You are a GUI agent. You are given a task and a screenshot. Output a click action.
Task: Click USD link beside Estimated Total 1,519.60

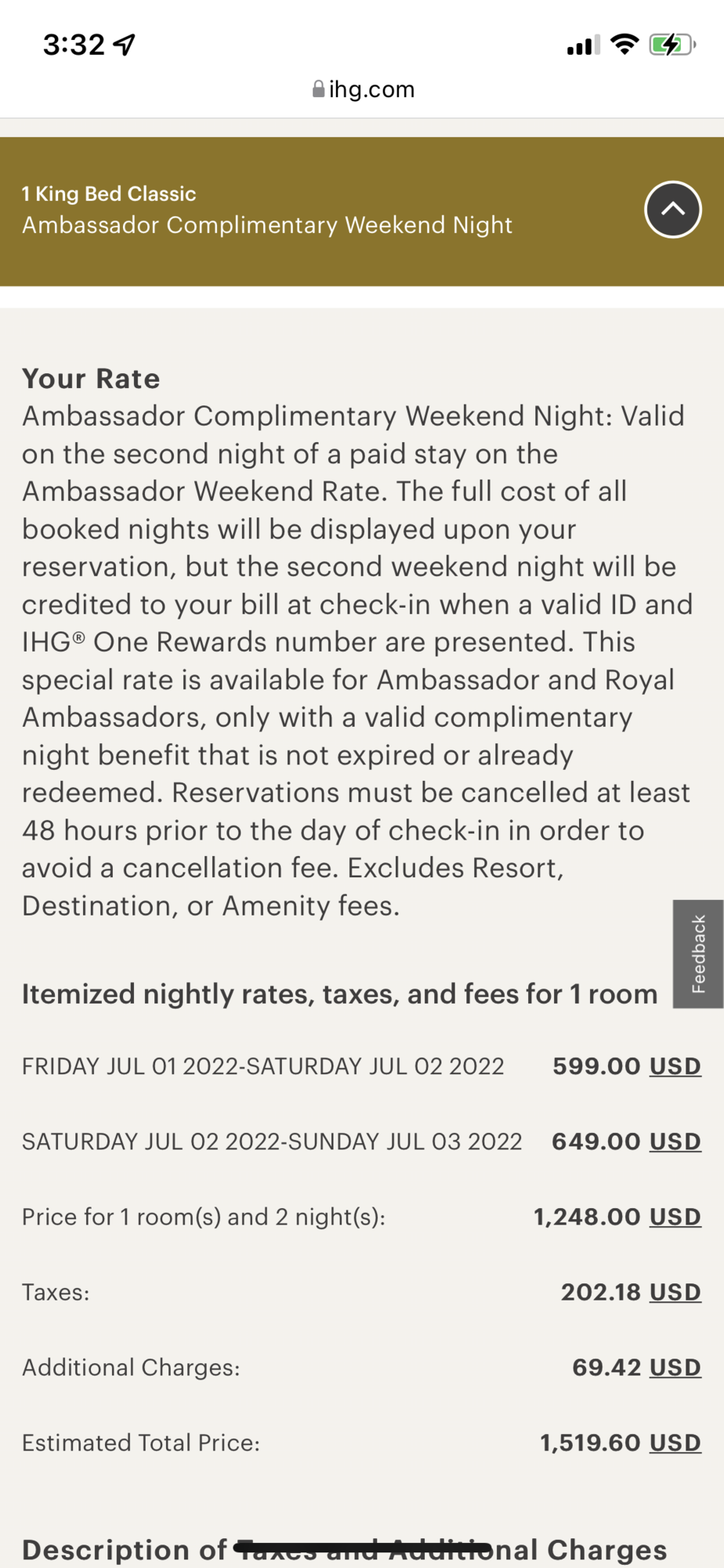tap(675, 1443)
